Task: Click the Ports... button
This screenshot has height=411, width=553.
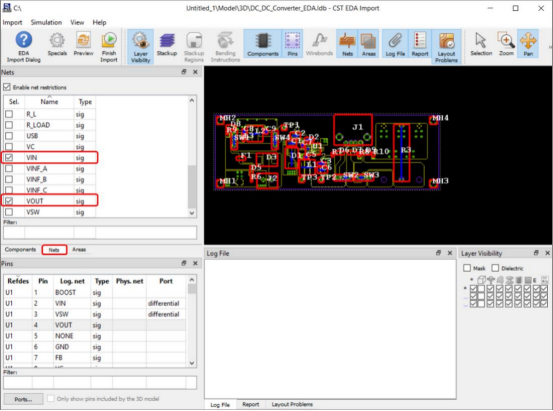Action: [23, 399]
